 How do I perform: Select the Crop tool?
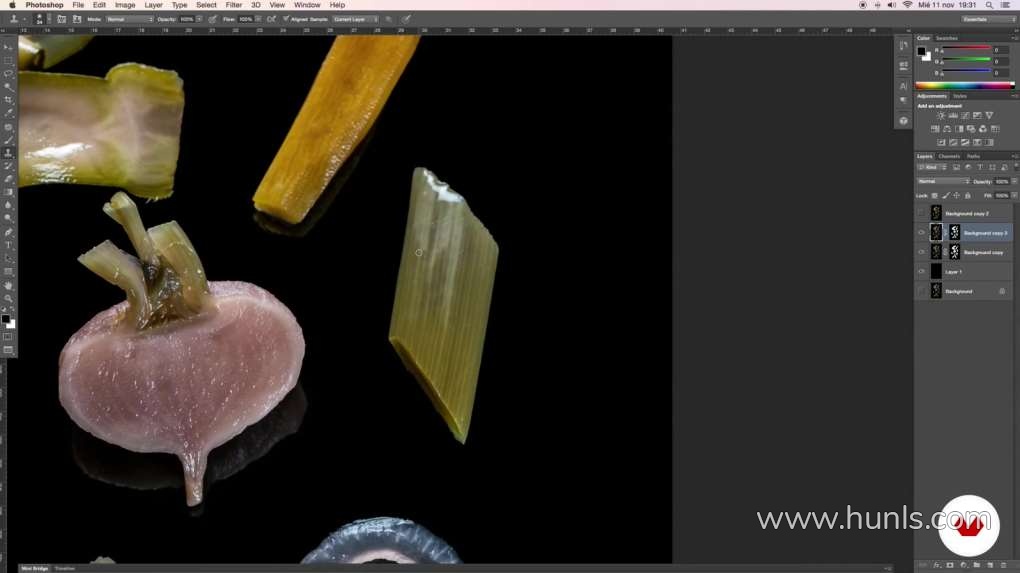8,100
